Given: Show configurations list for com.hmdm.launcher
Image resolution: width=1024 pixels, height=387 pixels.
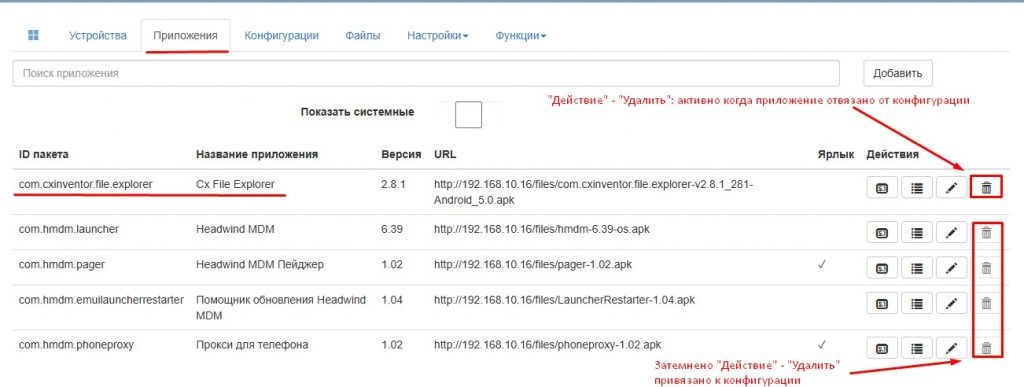Looking at the screenshot, I should point(917,233).
